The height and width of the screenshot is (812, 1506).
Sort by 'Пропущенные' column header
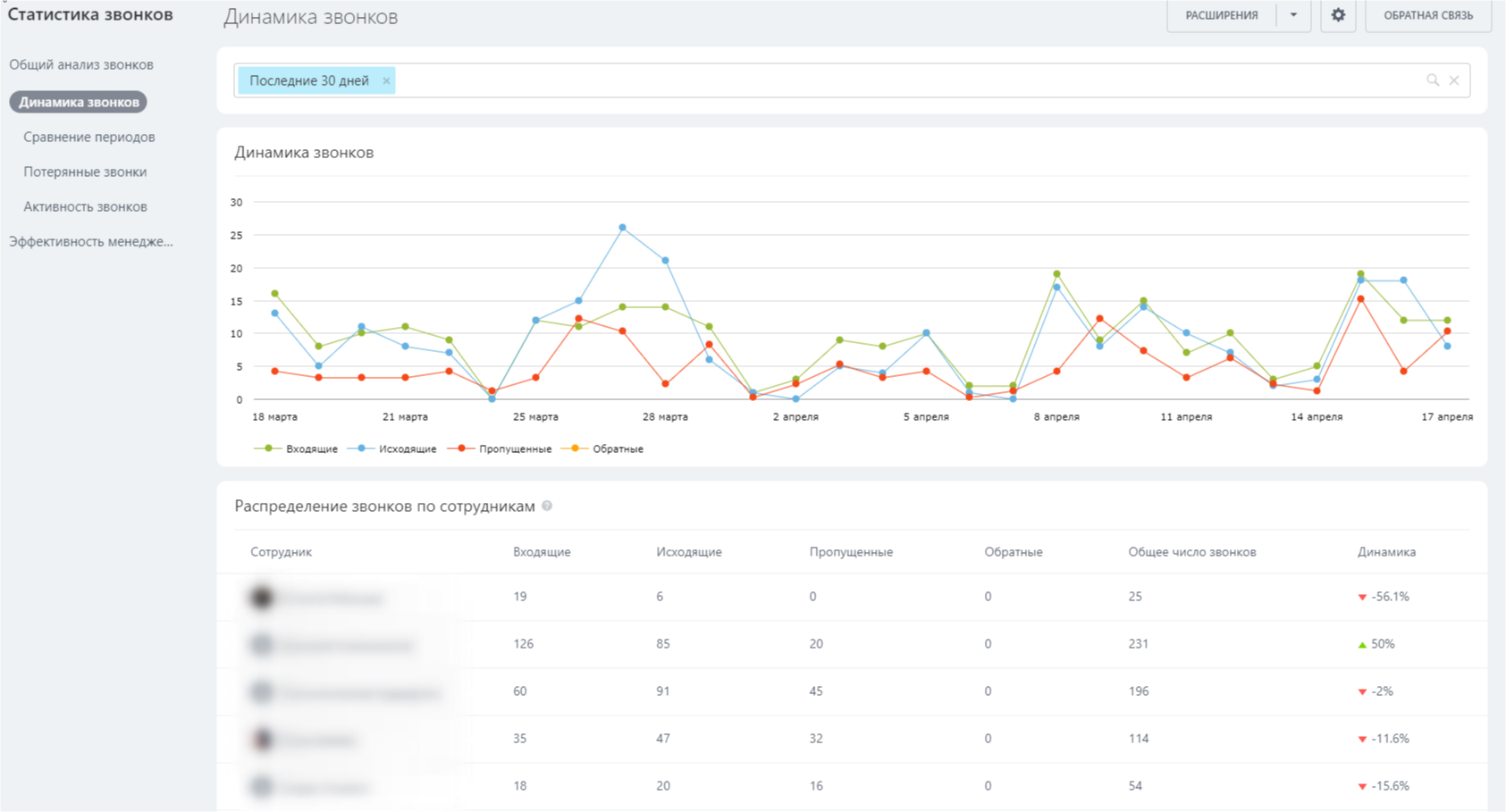pyautogui.click(x=851, y=552)
